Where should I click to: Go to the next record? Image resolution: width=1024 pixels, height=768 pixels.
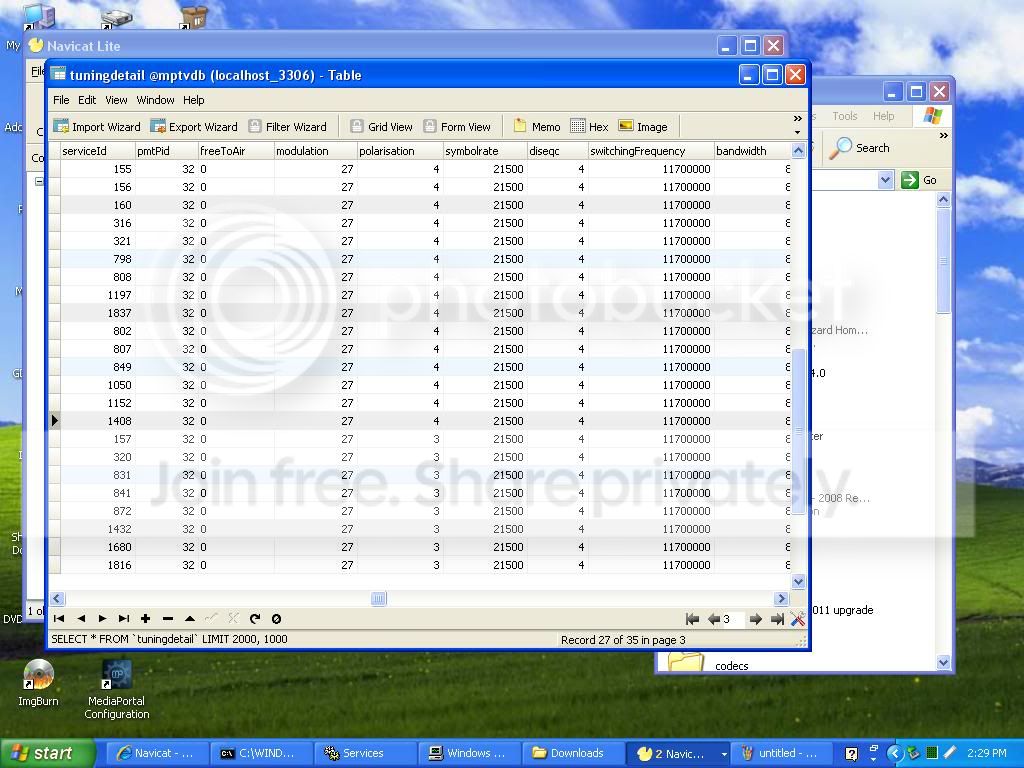coord(103,618)
